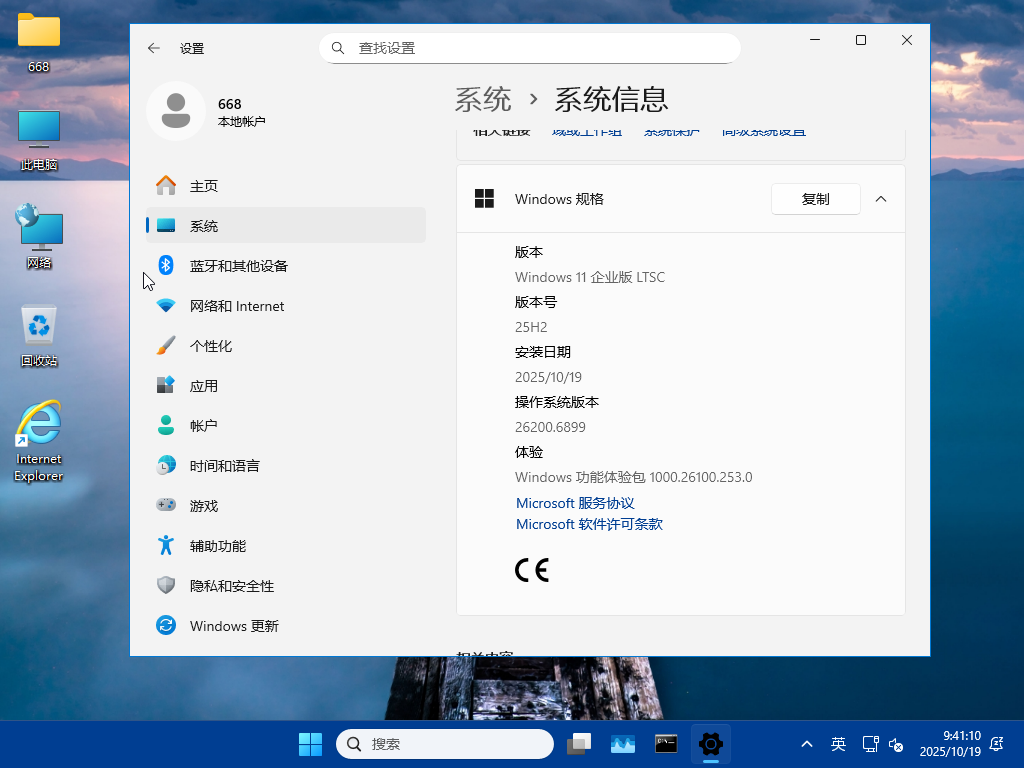Collapse the Windows 规格 section chevron

pos(881,199)
